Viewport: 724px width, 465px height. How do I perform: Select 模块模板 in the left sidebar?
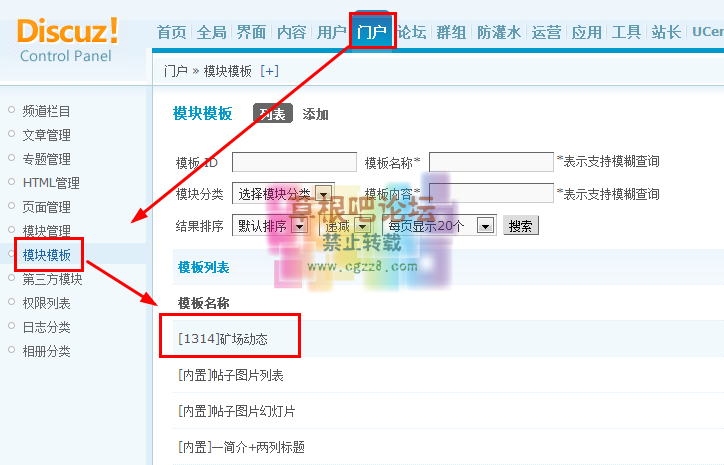[x=46, y=255]
